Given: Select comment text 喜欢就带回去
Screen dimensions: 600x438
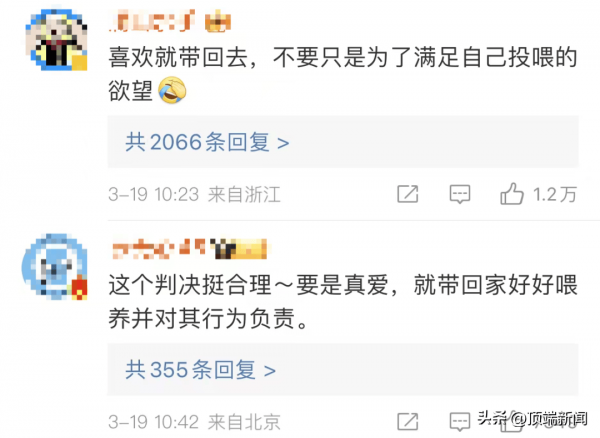Looking at the screenshot, I should tap(178, 57).
